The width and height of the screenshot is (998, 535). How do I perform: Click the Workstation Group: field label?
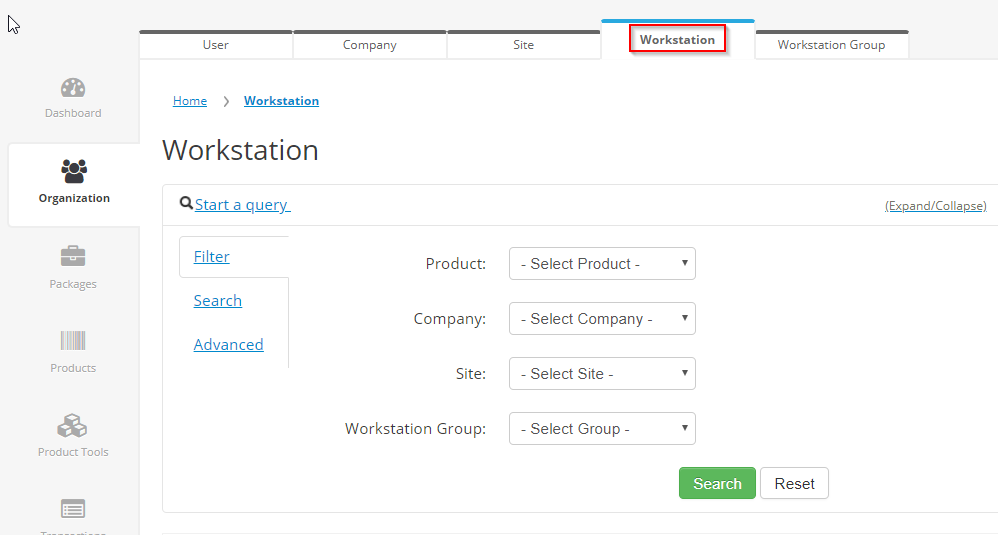tap(416, 429)
